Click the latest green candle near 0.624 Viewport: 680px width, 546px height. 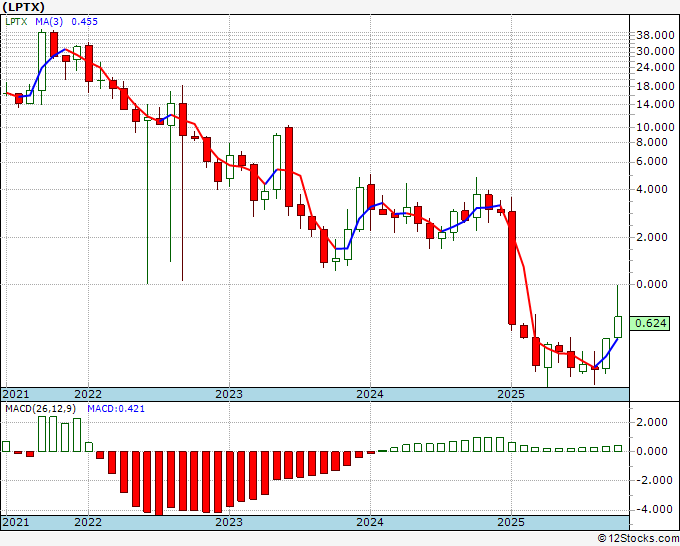618,327
